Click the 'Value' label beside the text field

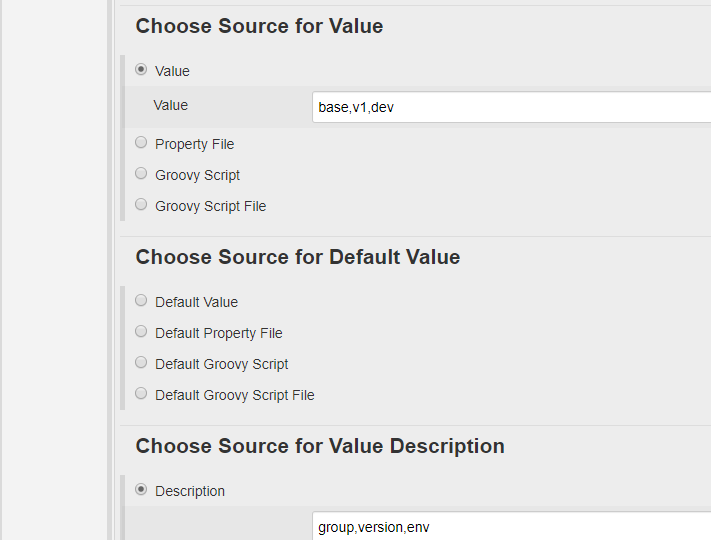170,105
